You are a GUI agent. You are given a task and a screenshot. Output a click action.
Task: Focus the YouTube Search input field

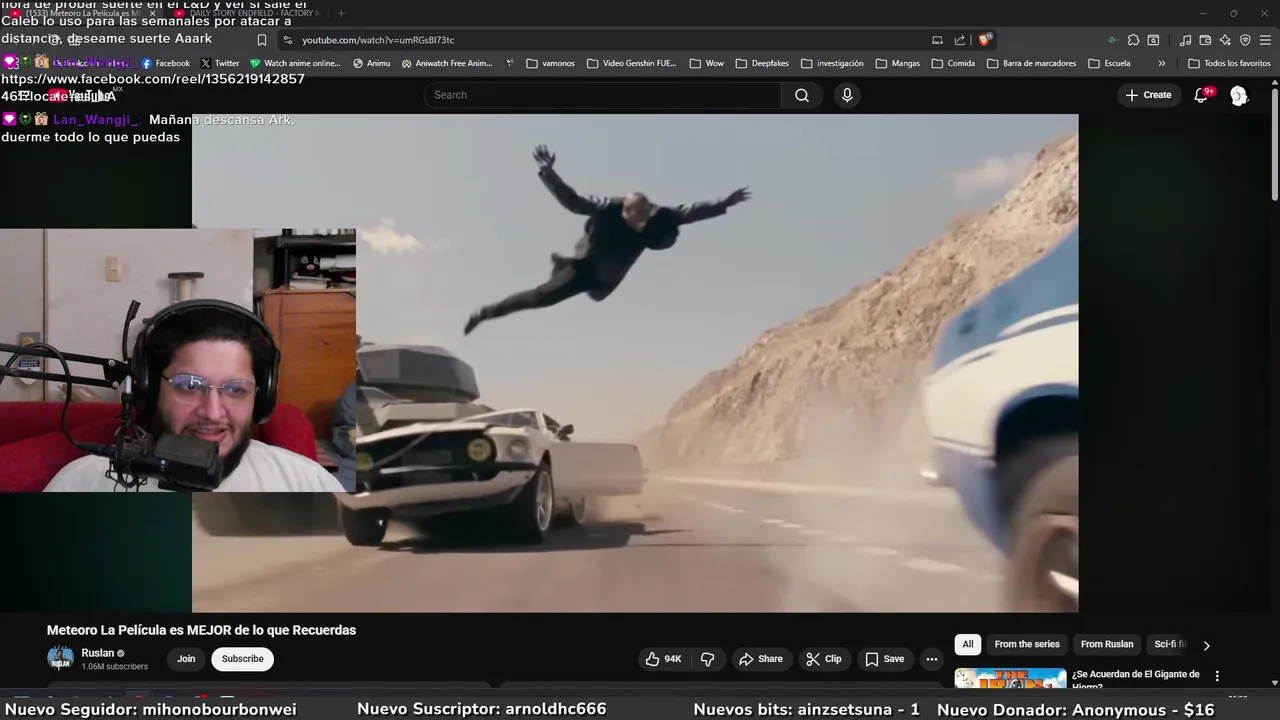pyautogui.click(x=603, y=95)
